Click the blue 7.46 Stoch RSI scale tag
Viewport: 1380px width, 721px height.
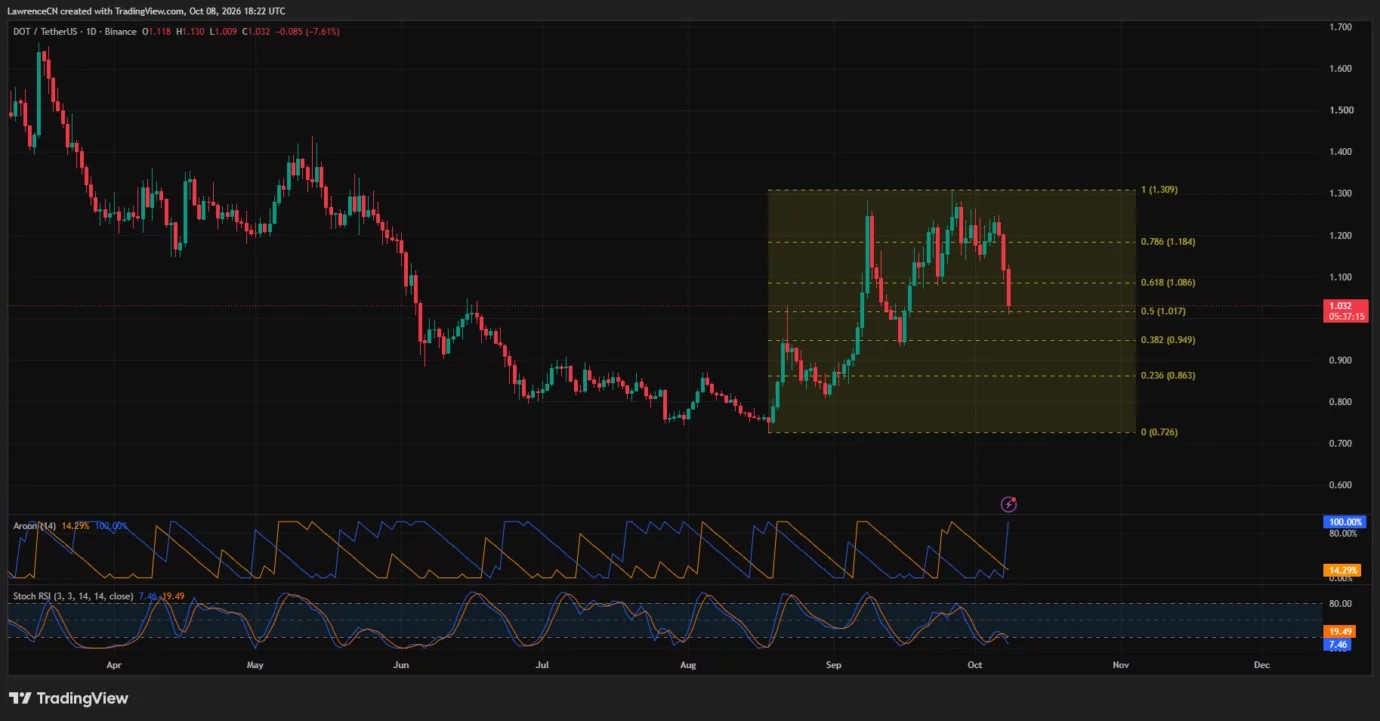coord(1338,645)
